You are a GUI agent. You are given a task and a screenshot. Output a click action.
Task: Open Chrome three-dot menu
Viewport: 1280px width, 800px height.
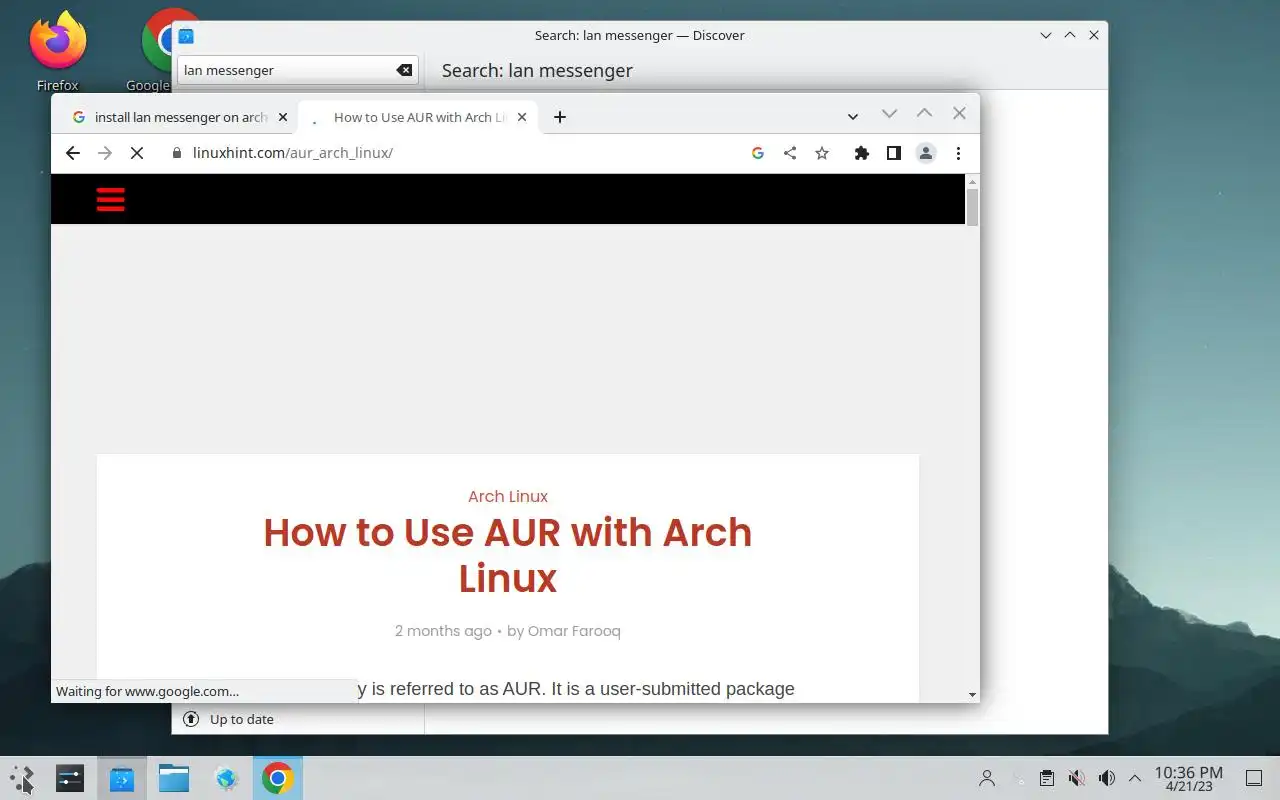[958, 153]
